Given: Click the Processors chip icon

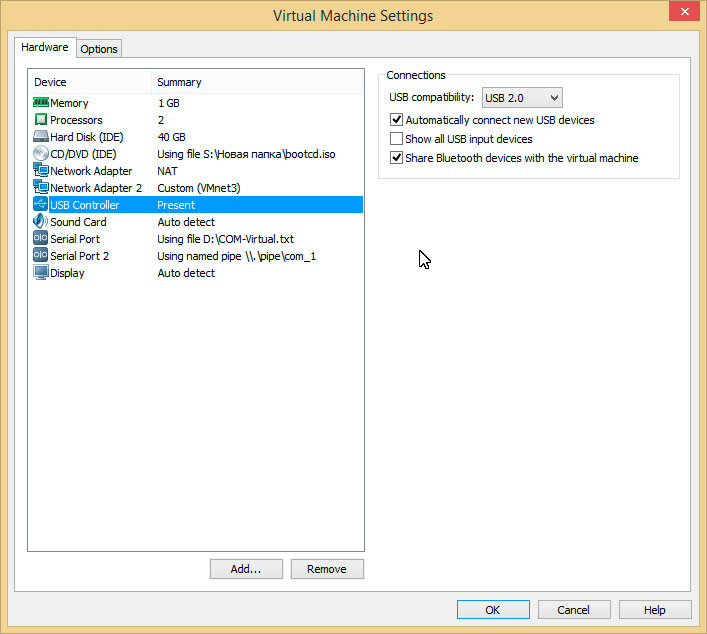Looking at the screenshot, I should 41,120.
